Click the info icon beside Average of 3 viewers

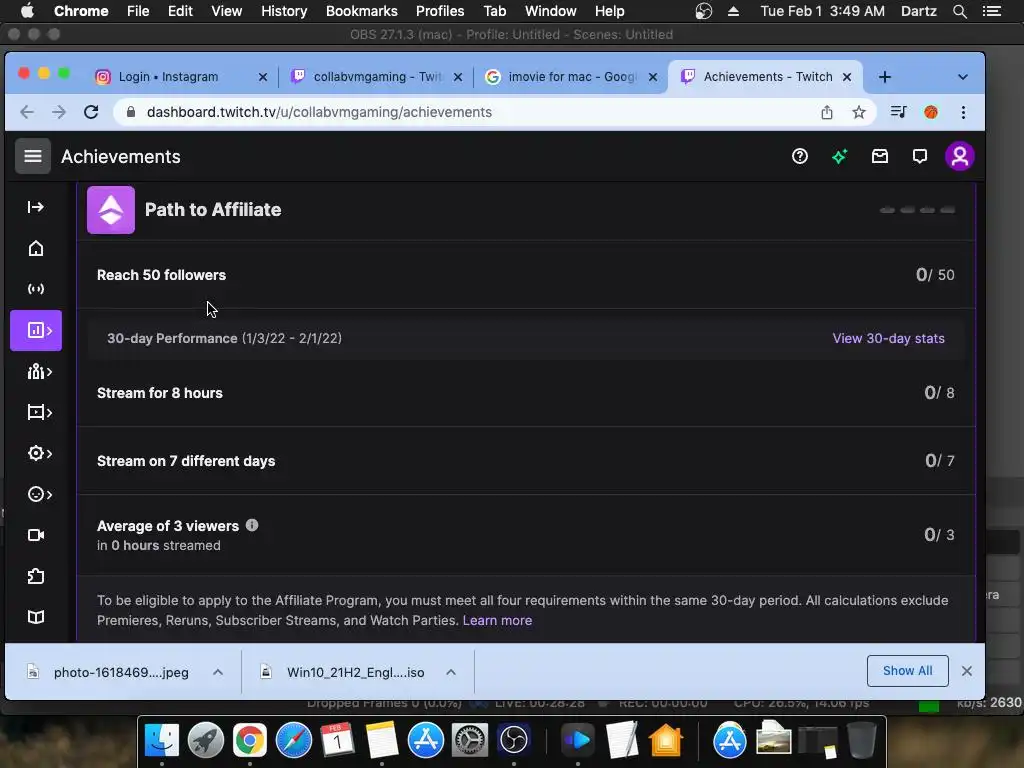[252, 525]
